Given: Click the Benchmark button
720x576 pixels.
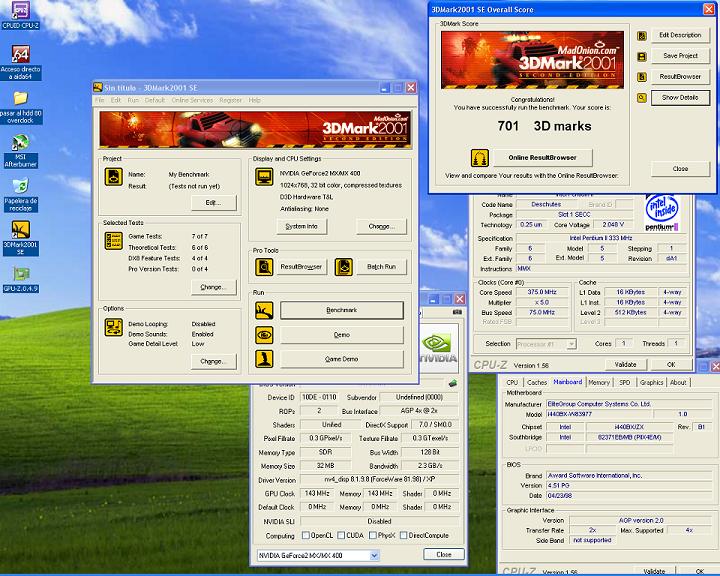Looking at the screenshot, I should coord(342,310).
